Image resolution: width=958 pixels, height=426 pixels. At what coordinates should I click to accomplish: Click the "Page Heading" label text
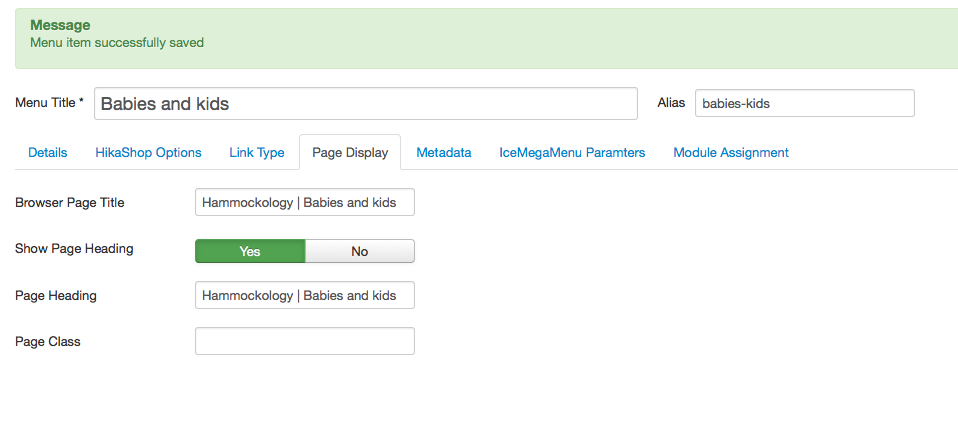pos(56,296)
